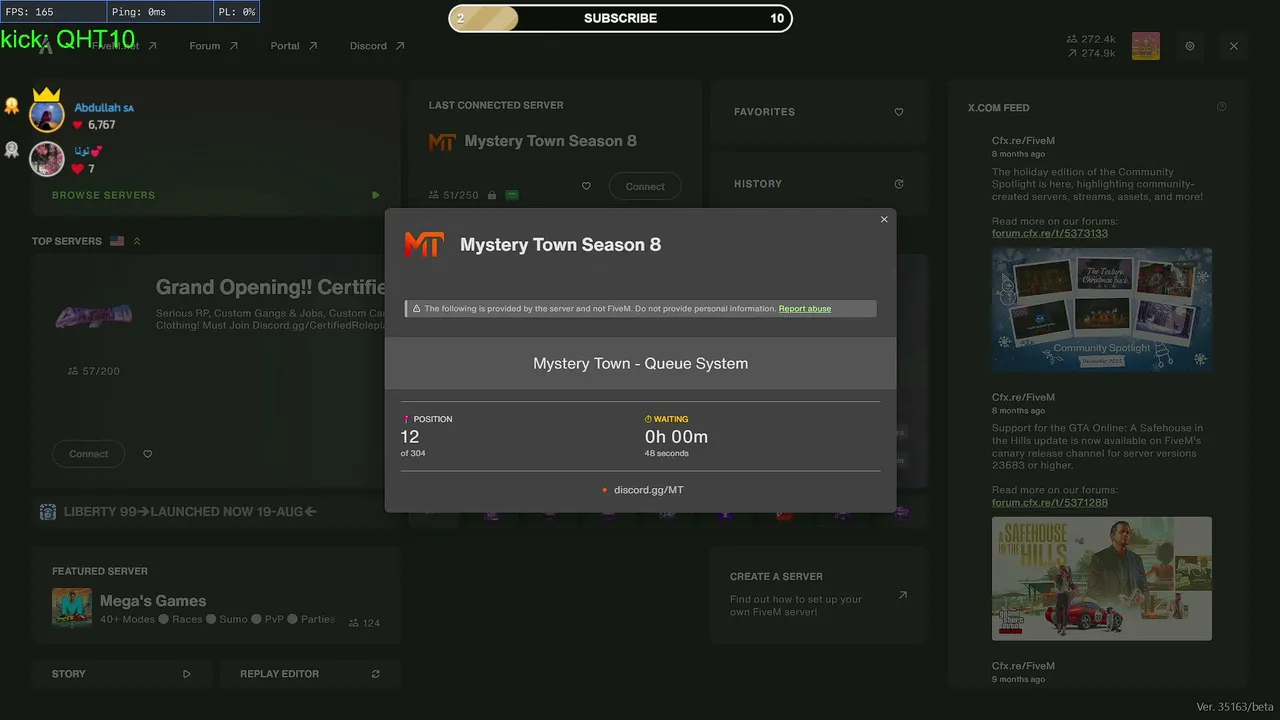Image resolution: width=1280 pixels, height=720 pixels.
Task: Click the second-ranked user's avatar
Action: (x=47, y=159)
